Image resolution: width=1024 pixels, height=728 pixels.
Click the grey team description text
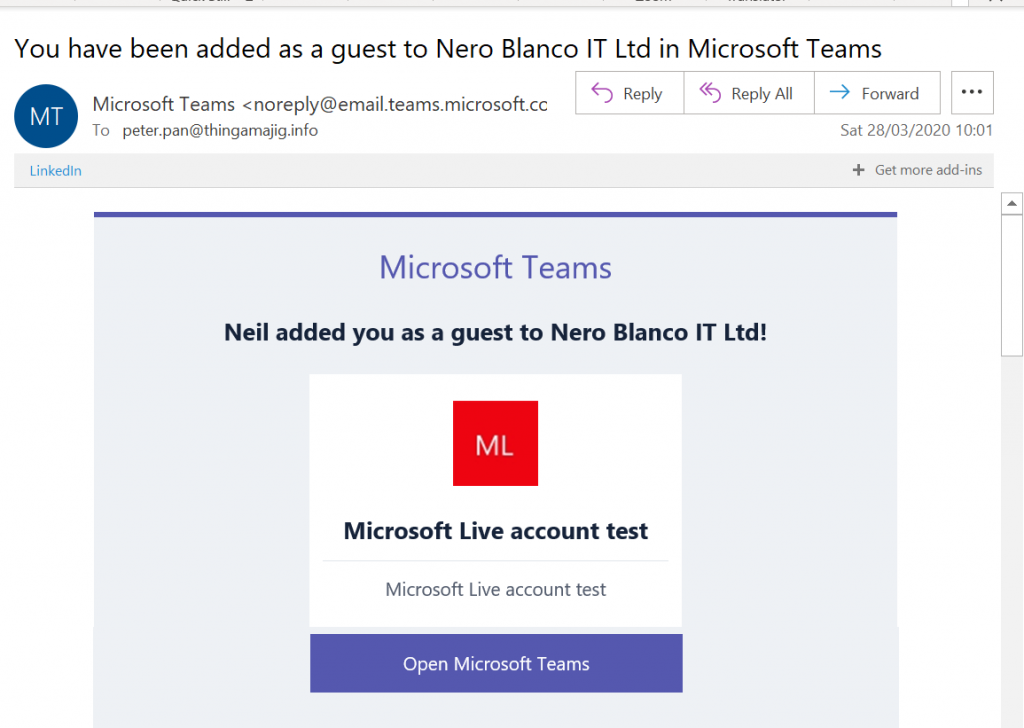click(x=496, y=590)
